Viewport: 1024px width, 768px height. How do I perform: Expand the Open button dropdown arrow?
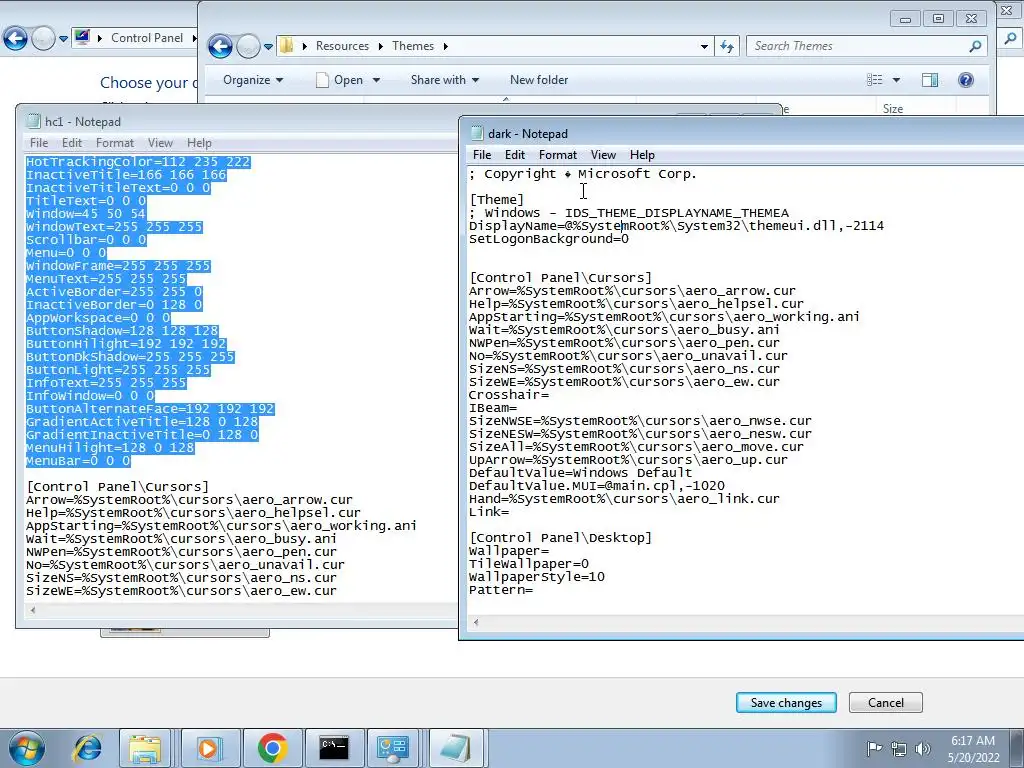coord(376,80)
